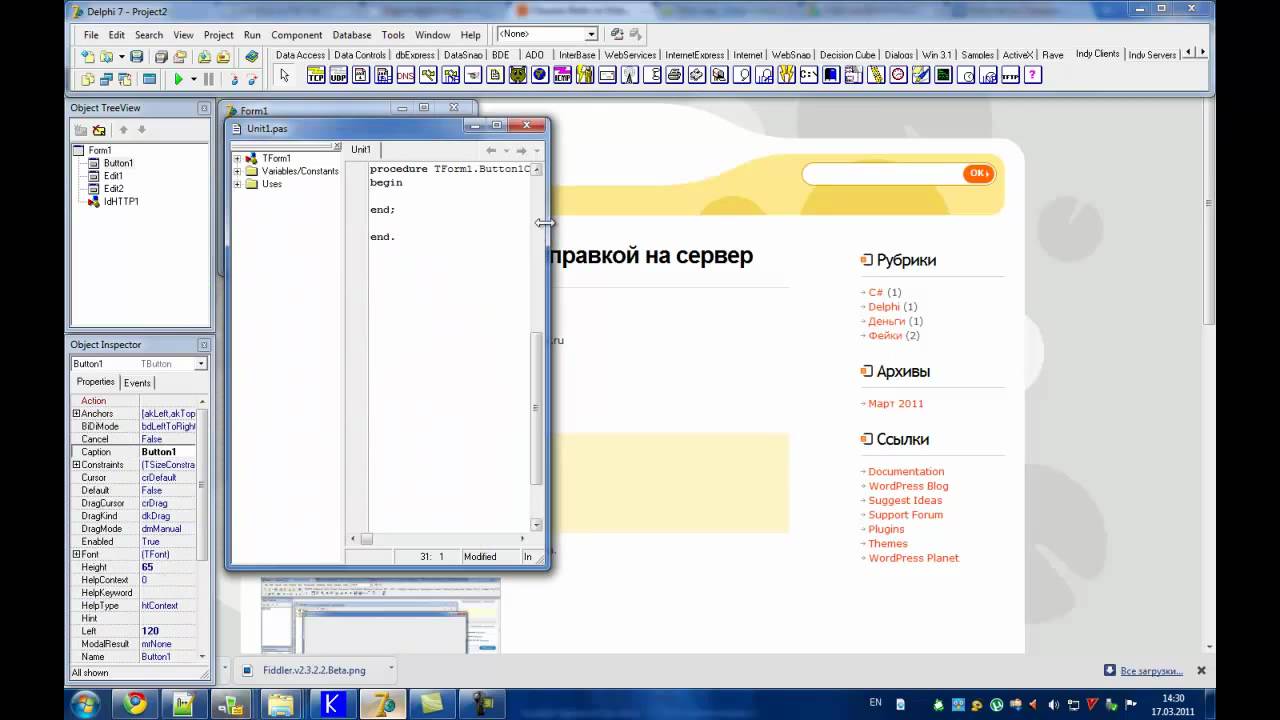Select the purple question mark component icon
Screen dimensions: 1280x720
pos(1031,75)
